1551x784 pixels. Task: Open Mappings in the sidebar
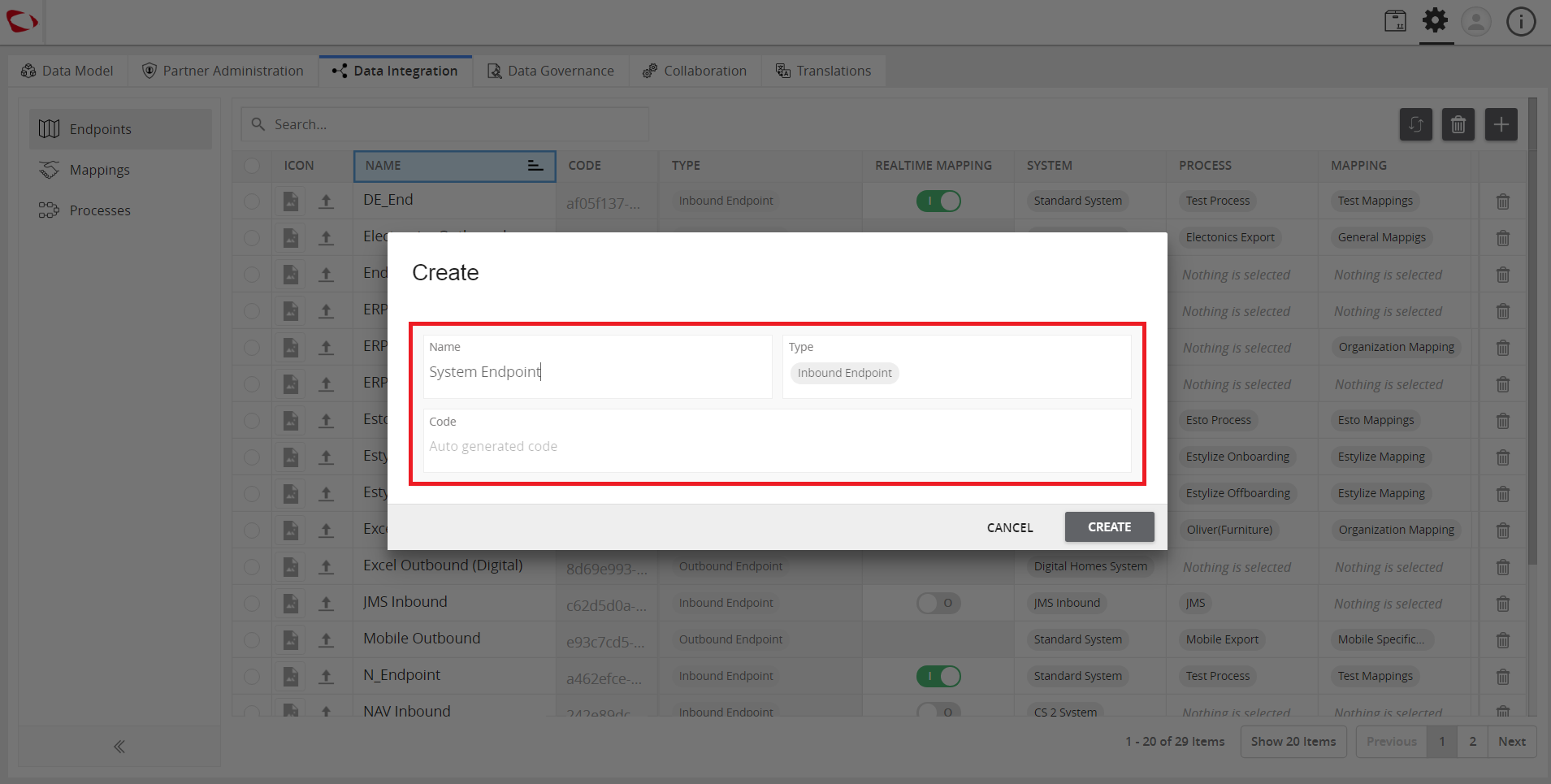120,170
